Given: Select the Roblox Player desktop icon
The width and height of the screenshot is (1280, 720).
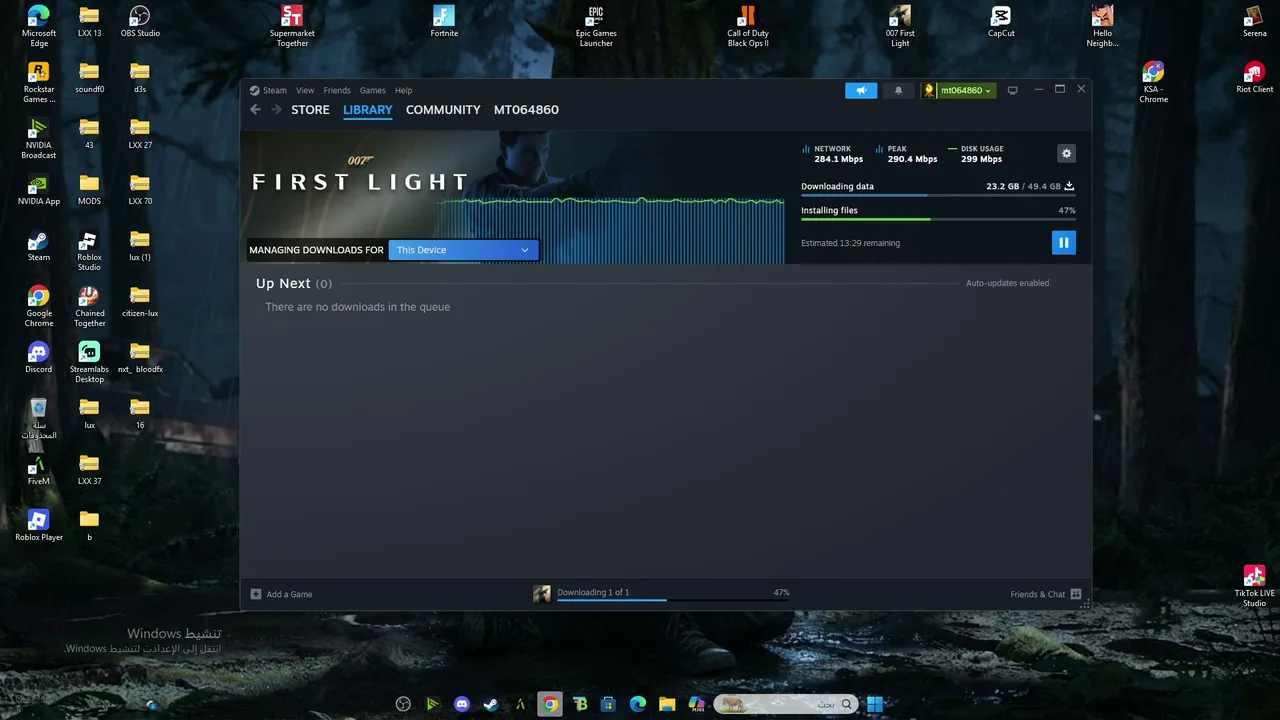Looking at the screenshot, I should click(x=38, y=525).
